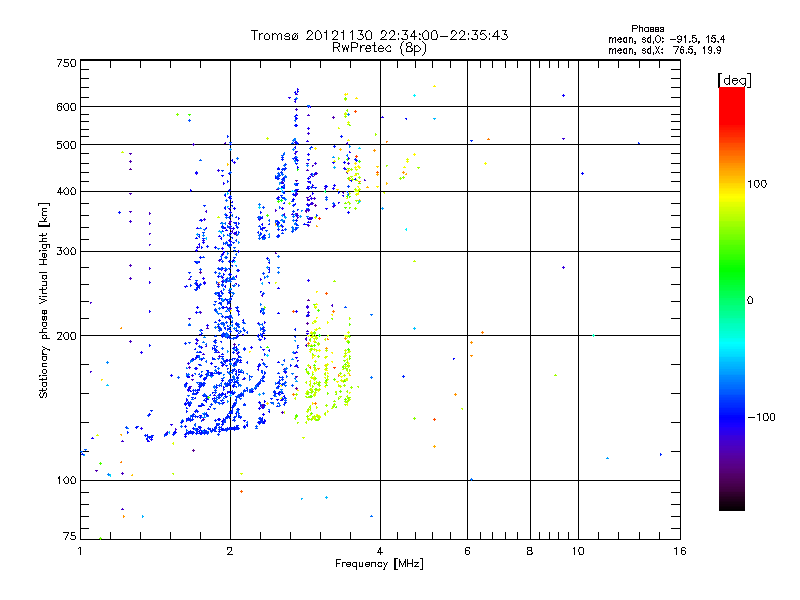Click the y-axis '750' tick label
Image resolution: width=800 pixels, height=600 pixels.
tap(66, 63)
